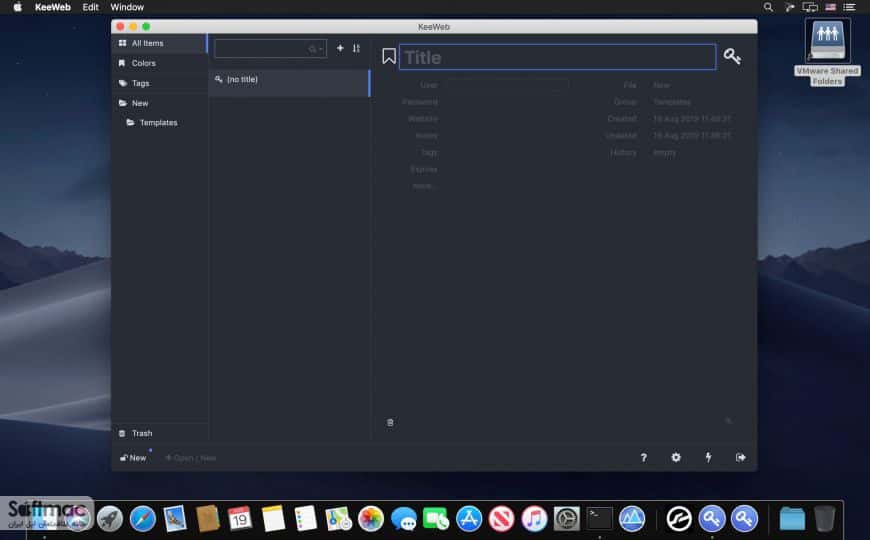This screenshot has height=540, width=870.
Task: Open the Dock Trash can
Action: tap(825, 519)
